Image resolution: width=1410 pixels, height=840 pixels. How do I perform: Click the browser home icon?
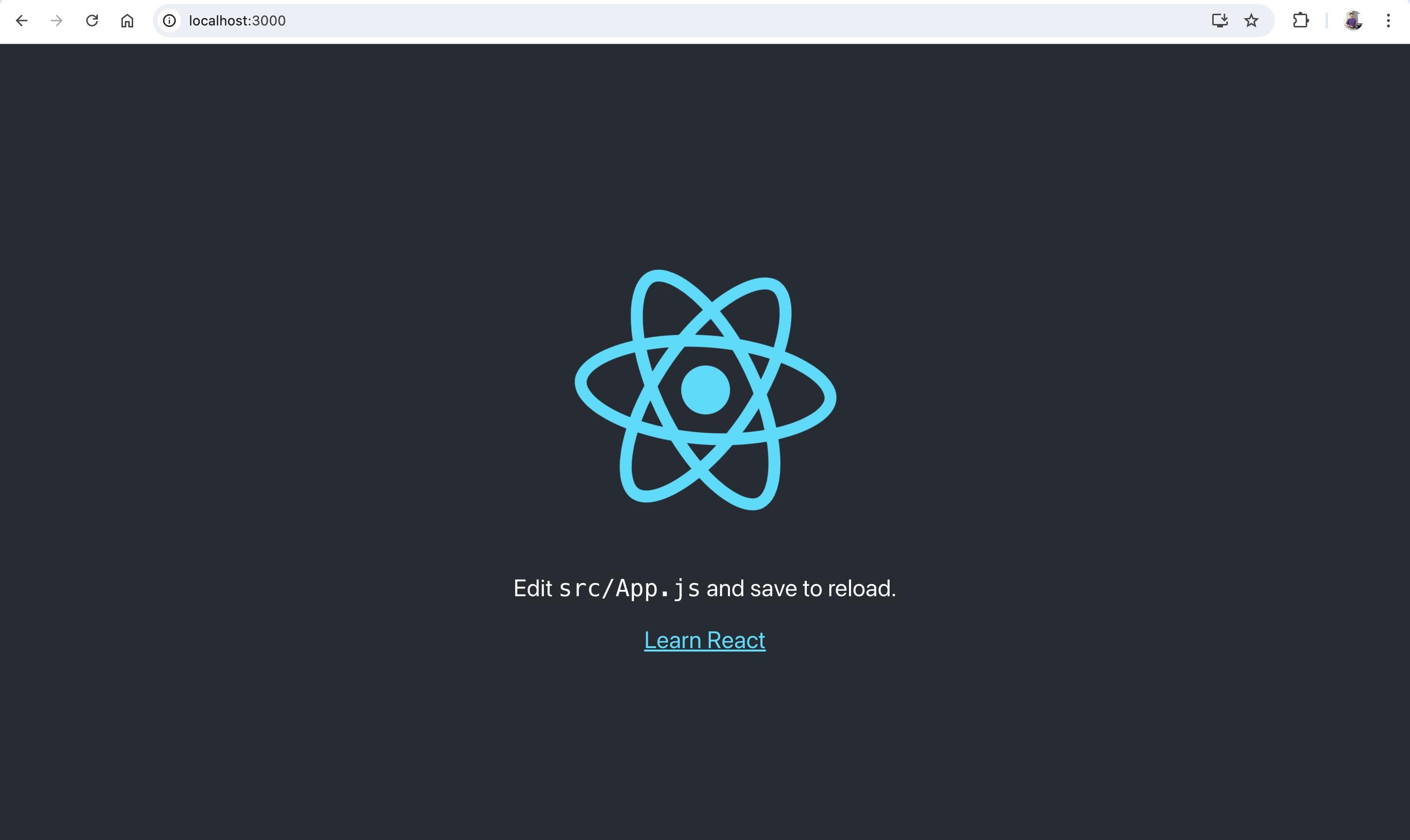tap(125, 20)
